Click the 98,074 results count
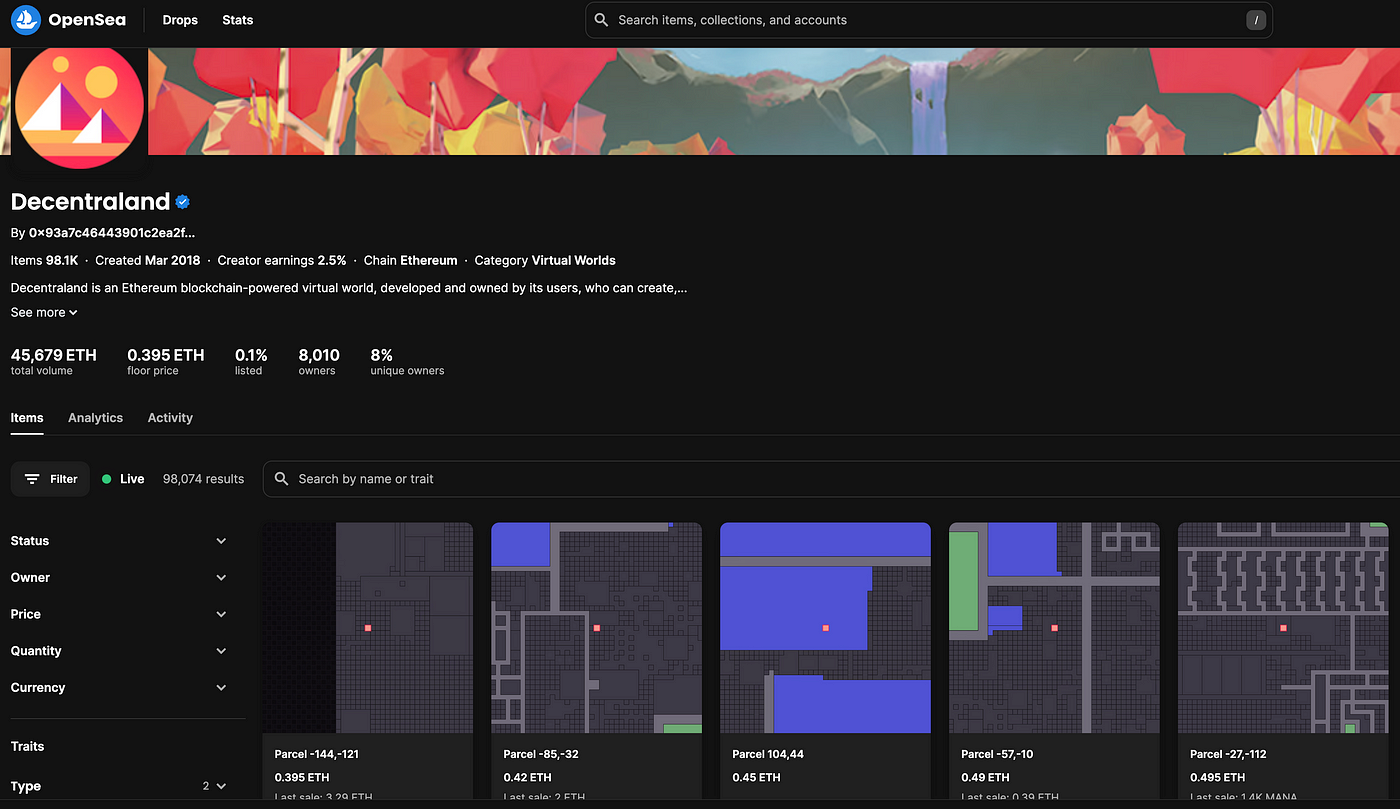The height and width of the screenshot is (809, 1400). [x=203, y=479]
